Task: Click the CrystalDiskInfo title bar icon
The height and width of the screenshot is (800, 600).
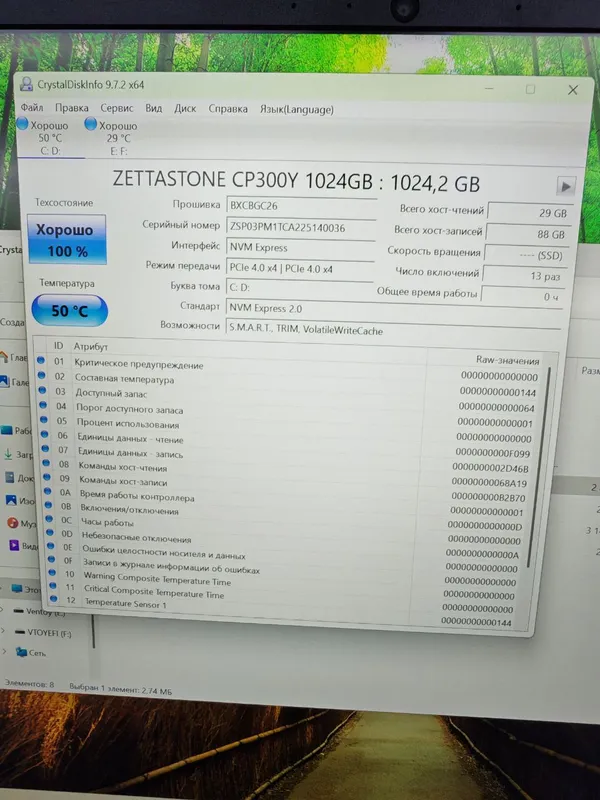Action: [27, 84]
